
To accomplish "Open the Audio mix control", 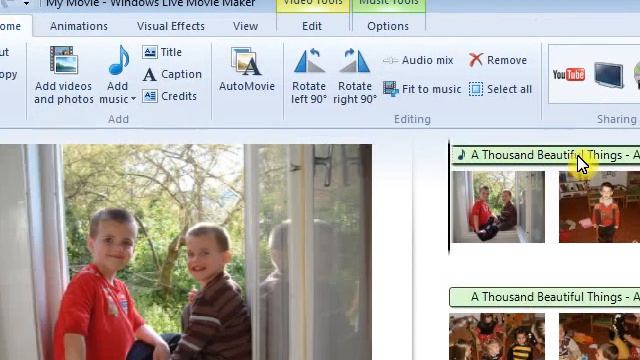I will (x=418, y=60).
